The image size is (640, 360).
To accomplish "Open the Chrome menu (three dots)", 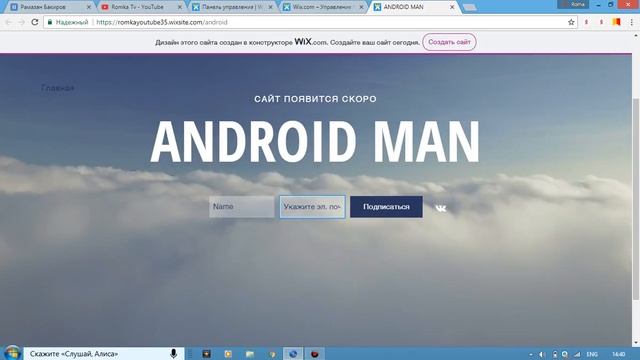I will click(631, 22).
